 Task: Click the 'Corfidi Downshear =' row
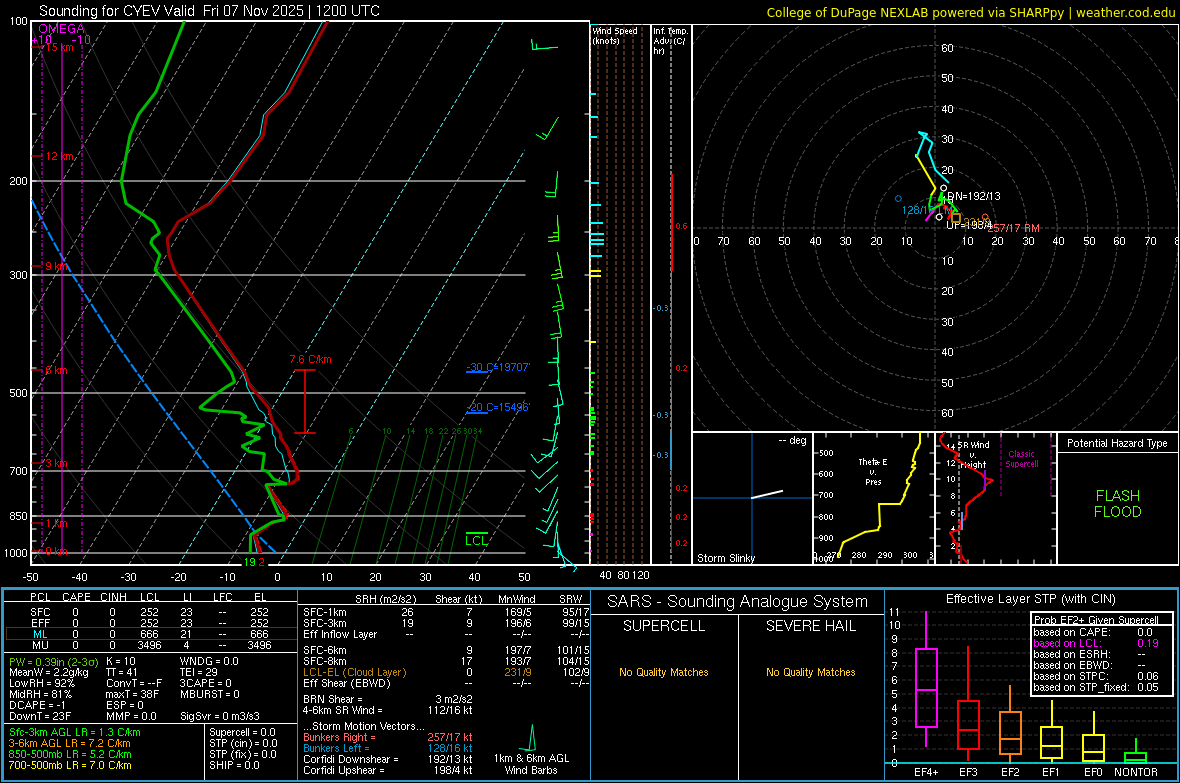(388, 759)
